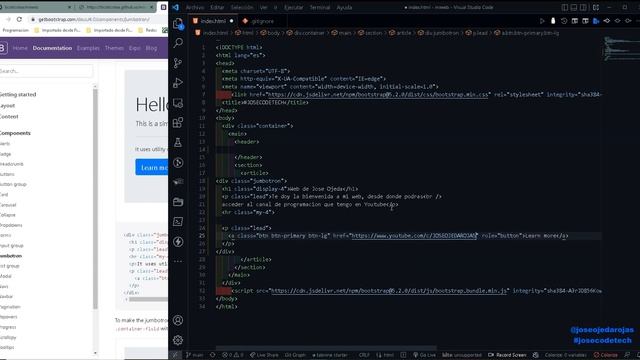Open Customize Layout icon

point(596,7)
